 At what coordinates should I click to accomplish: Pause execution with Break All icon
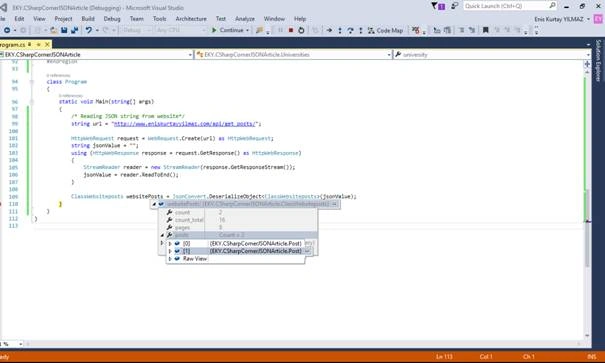coord(281,30)
